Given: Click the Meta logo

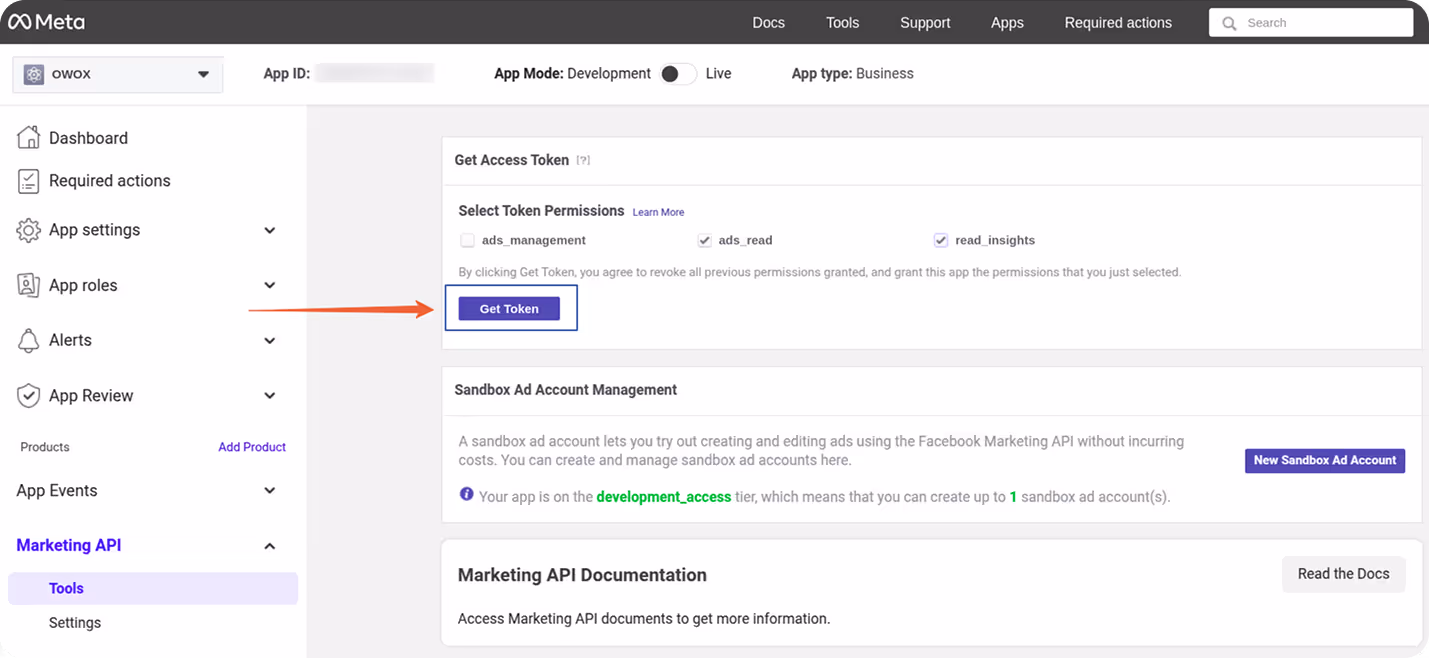Looking at the screenshot, I should [46, 21].
